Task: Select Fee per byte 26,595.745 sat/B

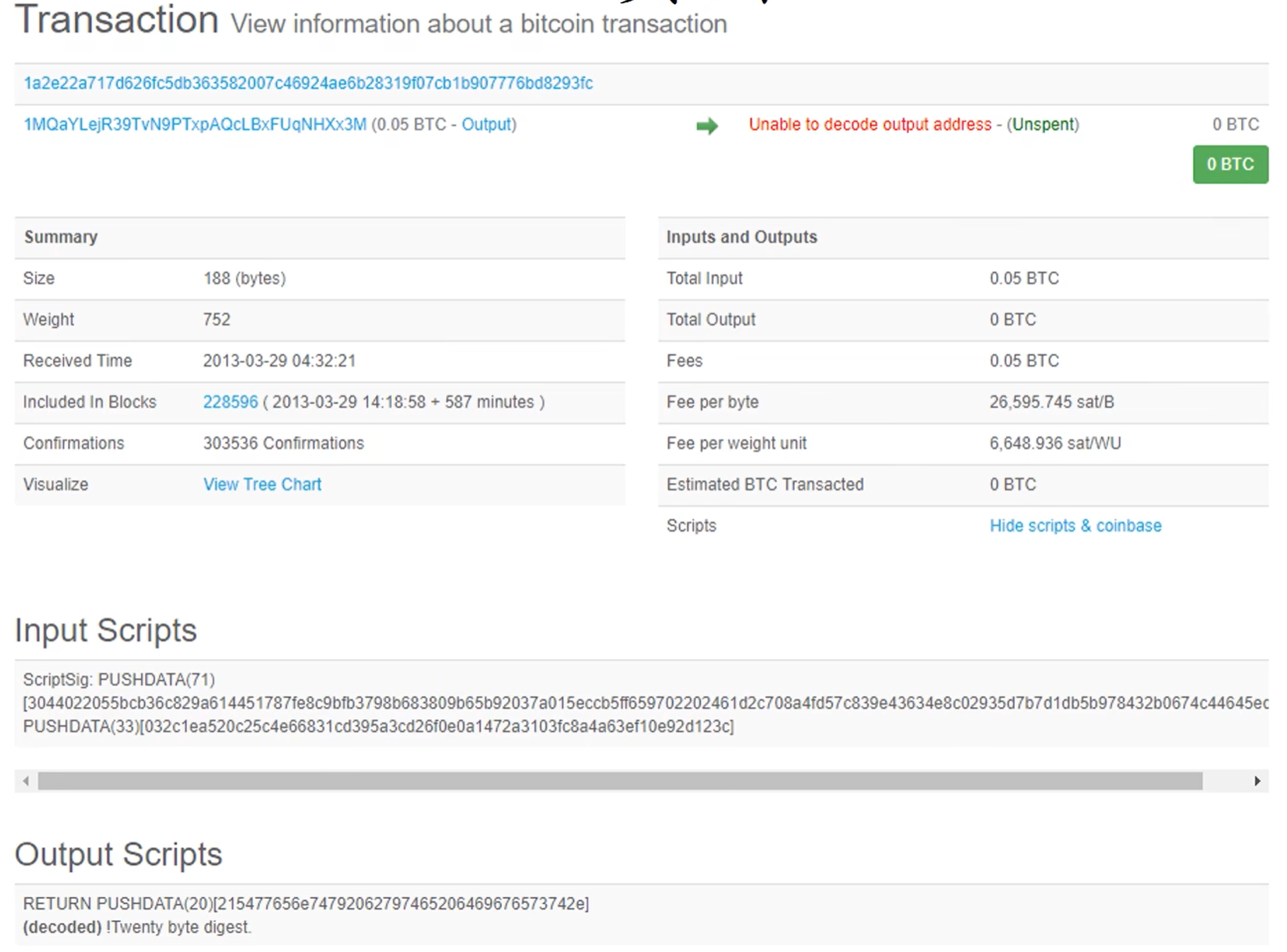Action: click(1052, 402)
